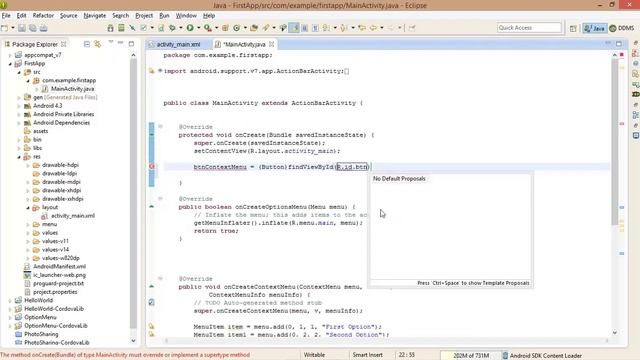Expand the appcompat_v7 project
Image resolution: width=640 pixels, height=360 pixels.
10,55
